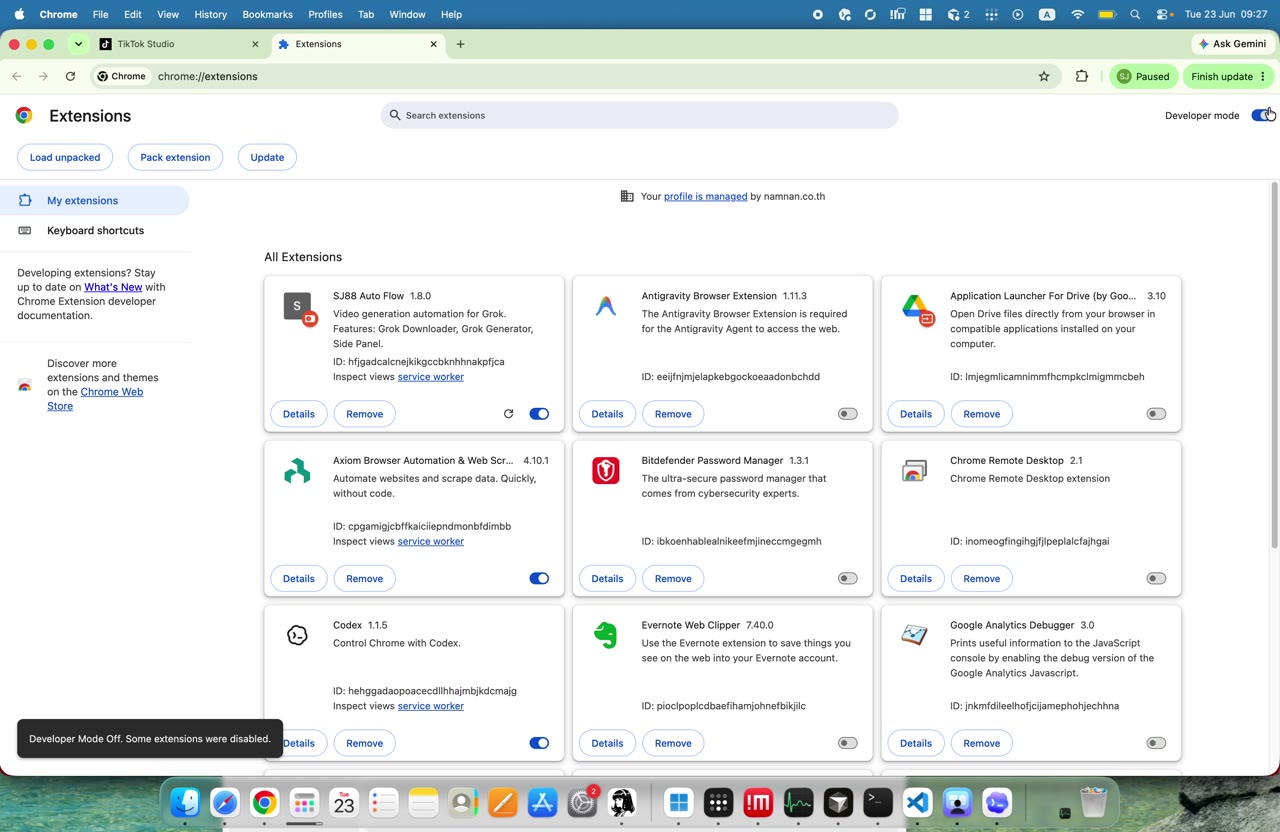The height and width of the screenshot is (832, 1280).
Task: Open the Bookmarks menu
Action: tap(267, 14)
